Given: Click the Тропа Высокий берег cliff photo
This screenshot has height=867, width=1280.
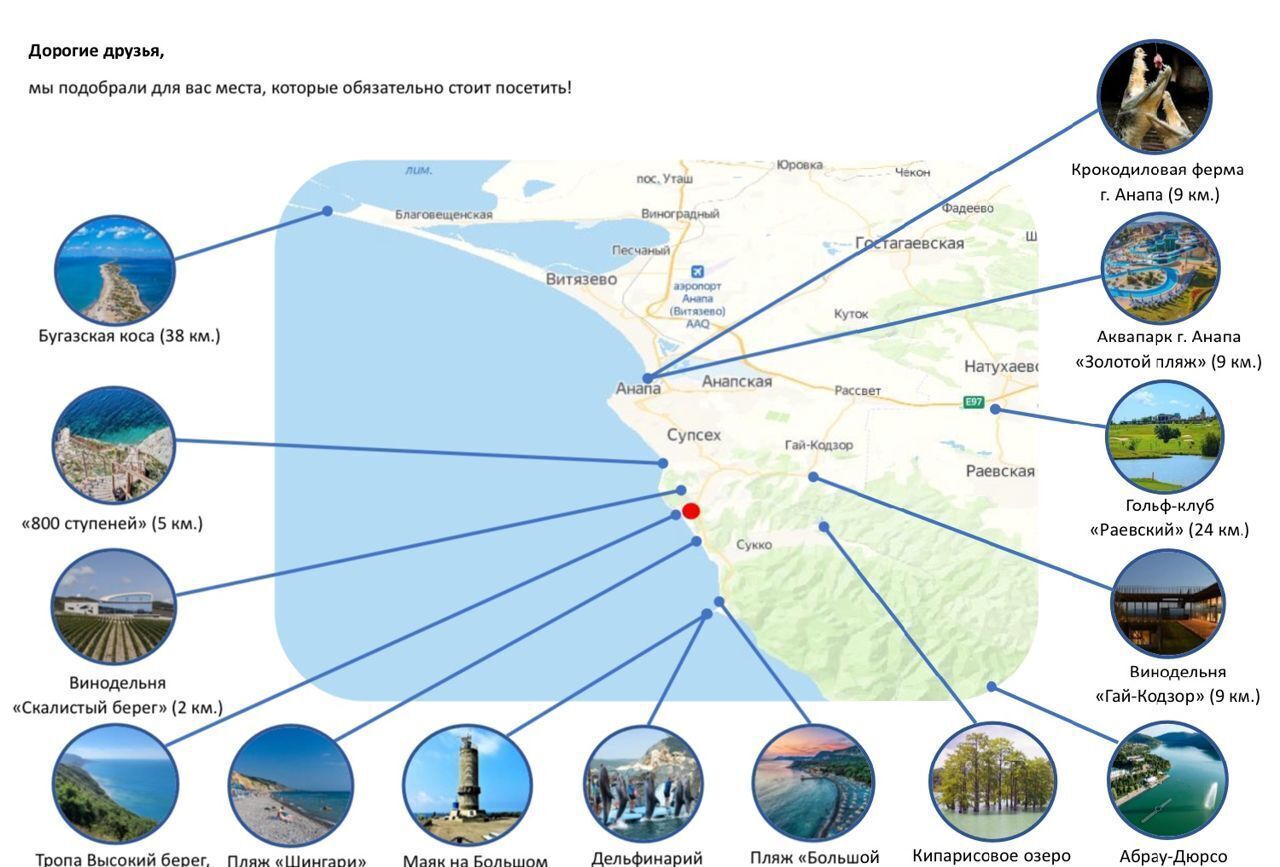Looking at the screenshot, I should [115, 784].
